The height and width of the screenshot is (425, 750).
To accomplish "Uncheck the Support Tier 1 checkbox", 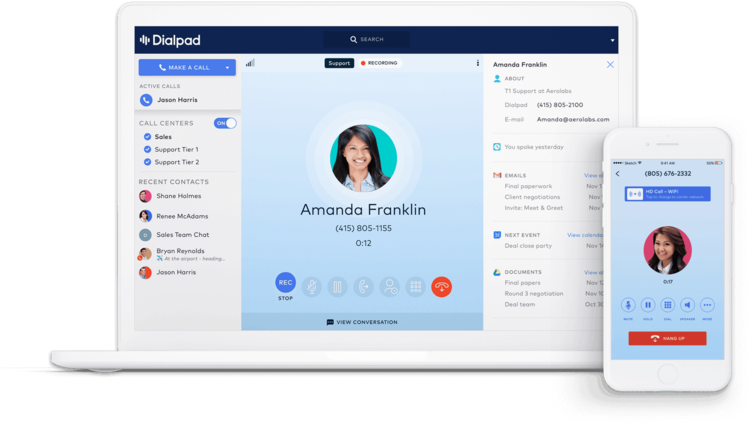I will (147, 149).
